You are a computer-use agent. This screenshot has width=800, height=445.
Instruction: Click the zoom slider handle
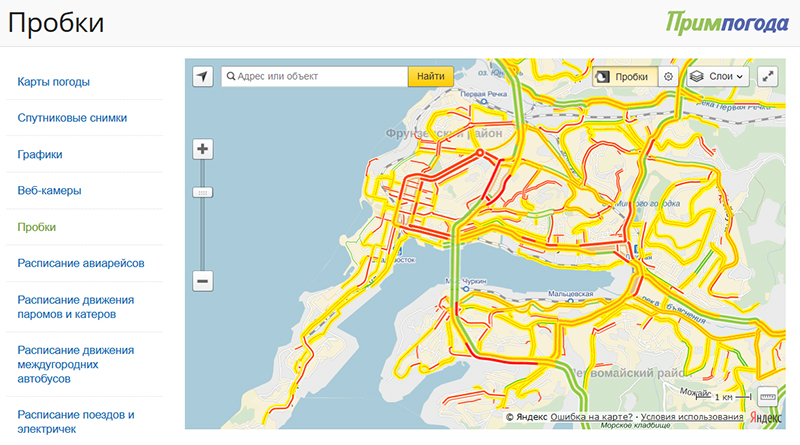coord(203,192)
